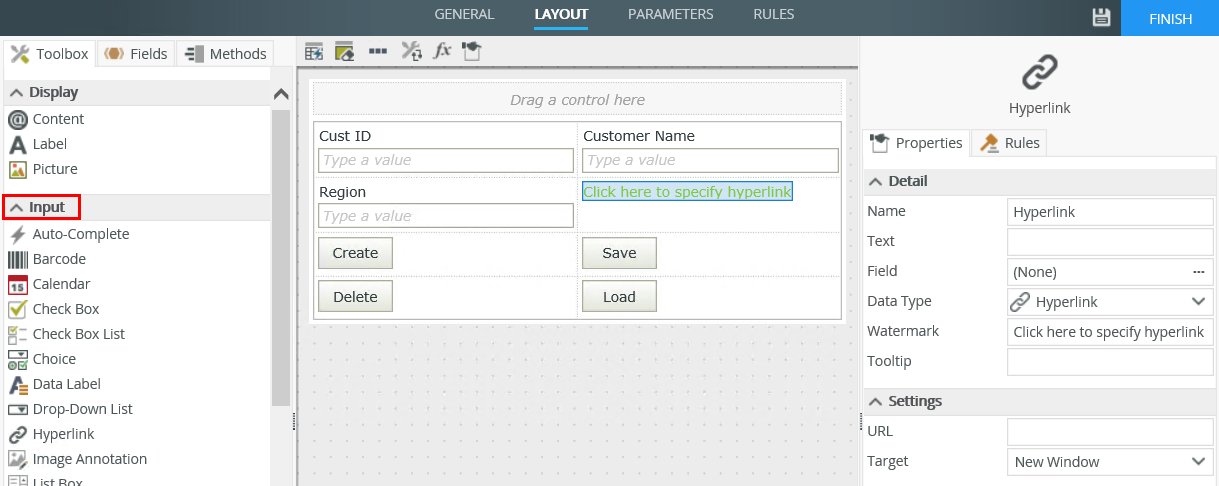Screen dimensions: 1219x486
Task: Click the Customer Name text box
Action: [710, 160]
